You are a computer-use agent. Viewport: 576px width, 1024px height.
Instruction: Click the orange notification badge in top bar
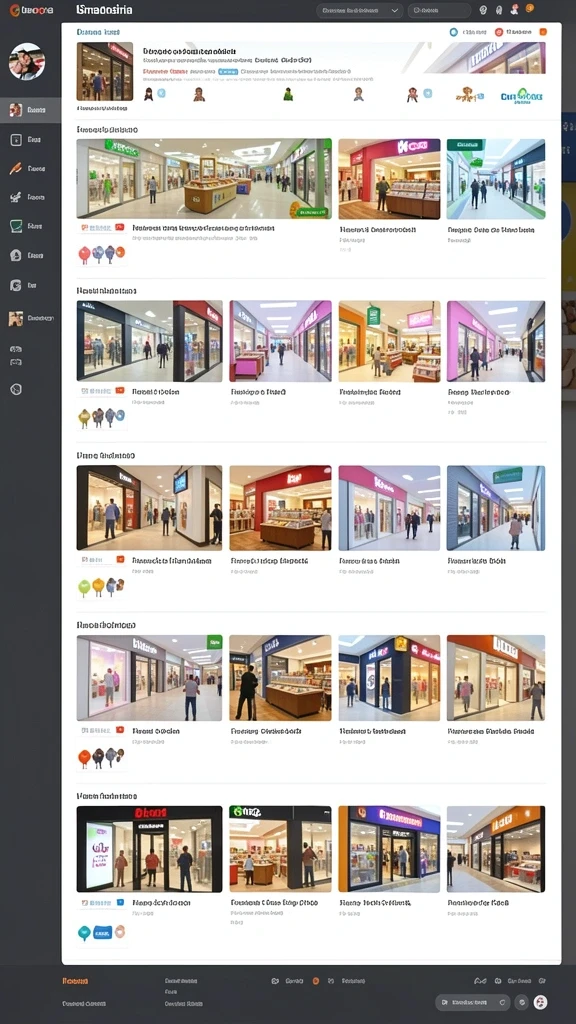530,8
